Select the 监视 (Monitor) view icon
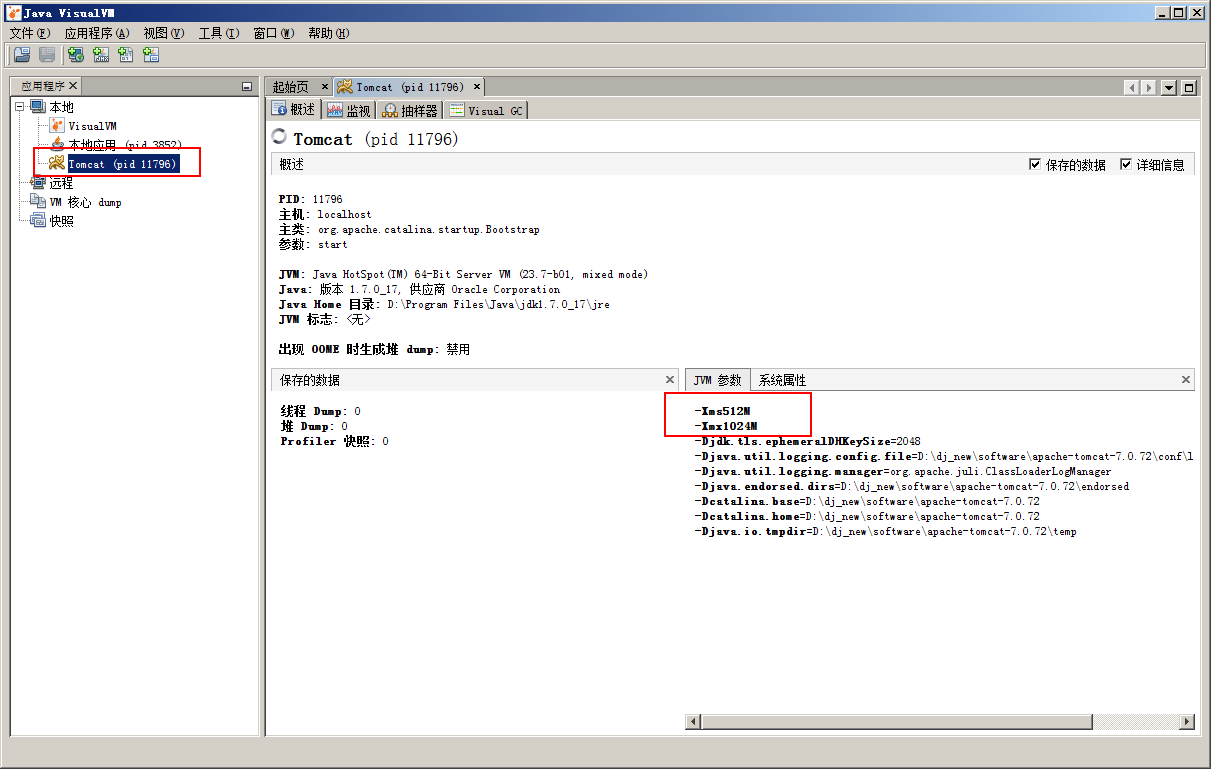1211x769 pixels. [x=348, y=110]
